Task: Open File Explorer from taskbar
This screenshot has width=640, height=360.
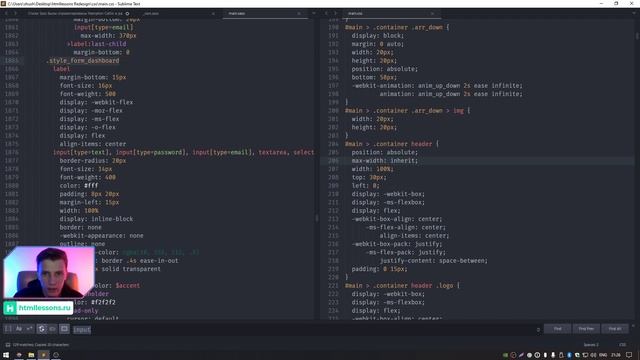Action: point(31,355)
